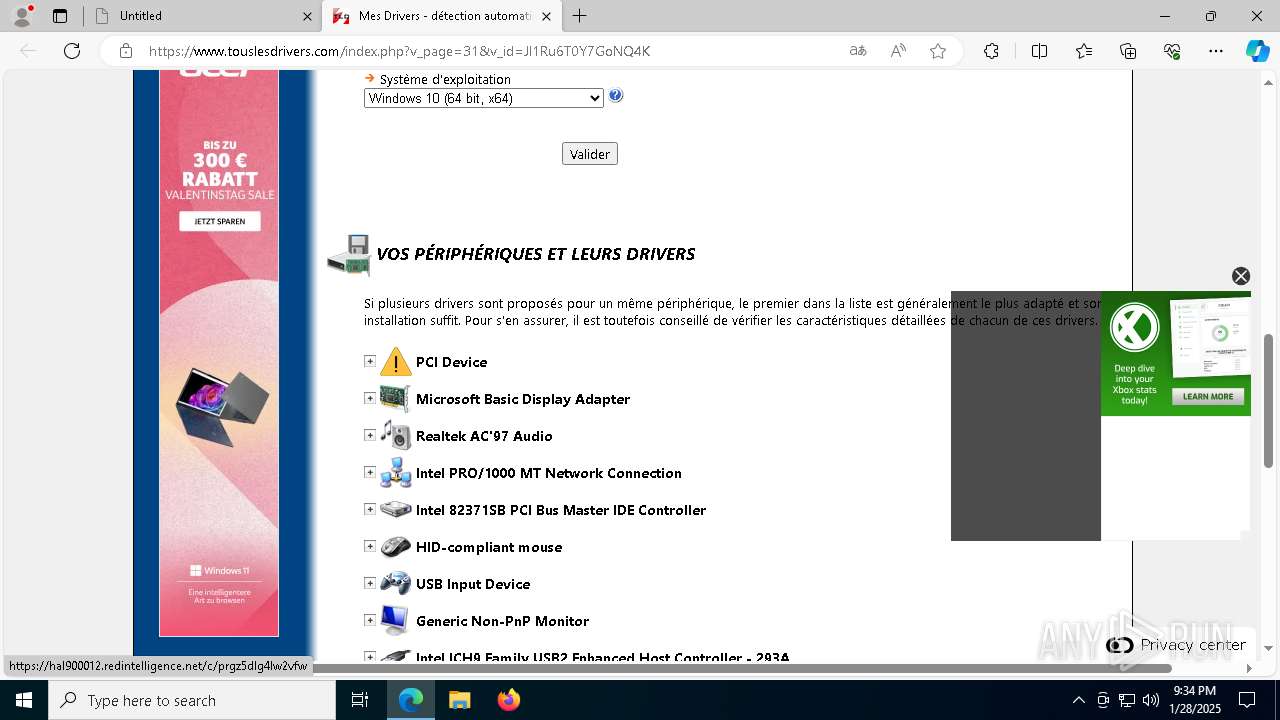The image size is (1280, 720).
Task: Click the Valider button
Action: (590, 154)
